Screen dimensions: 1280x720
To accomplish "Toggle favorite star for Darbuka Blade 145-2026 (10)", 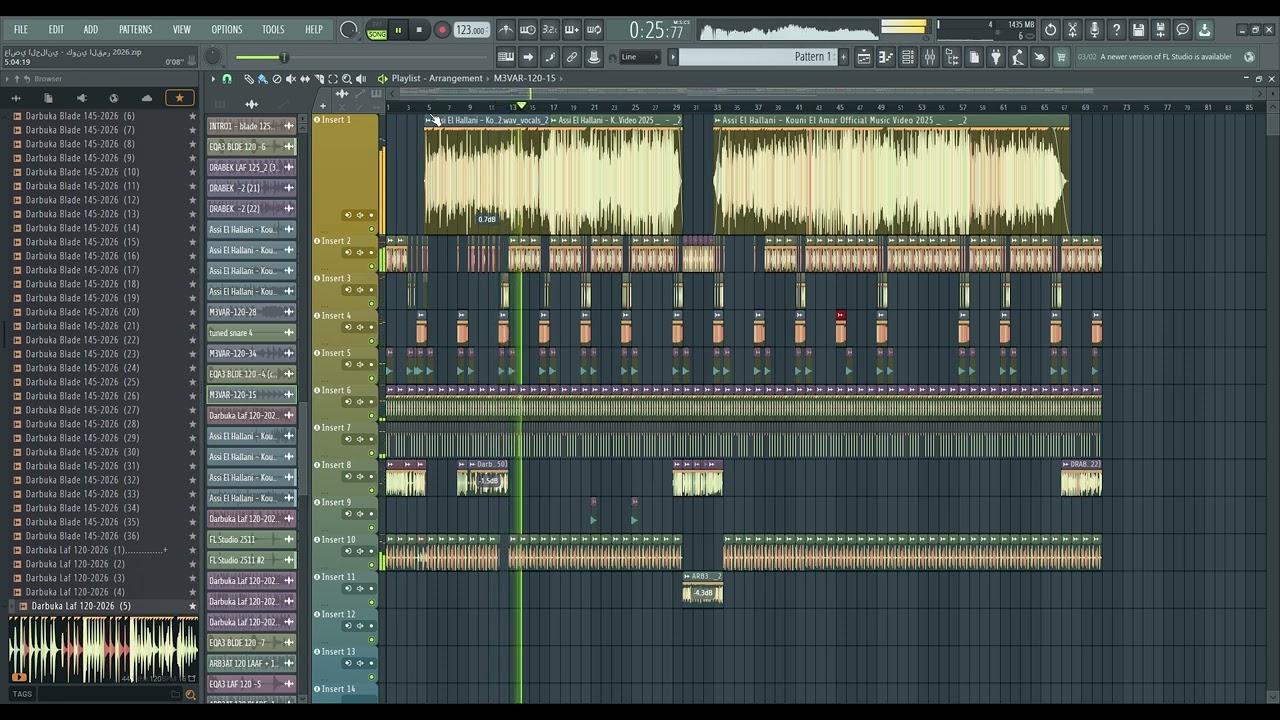I will [193, 172].
